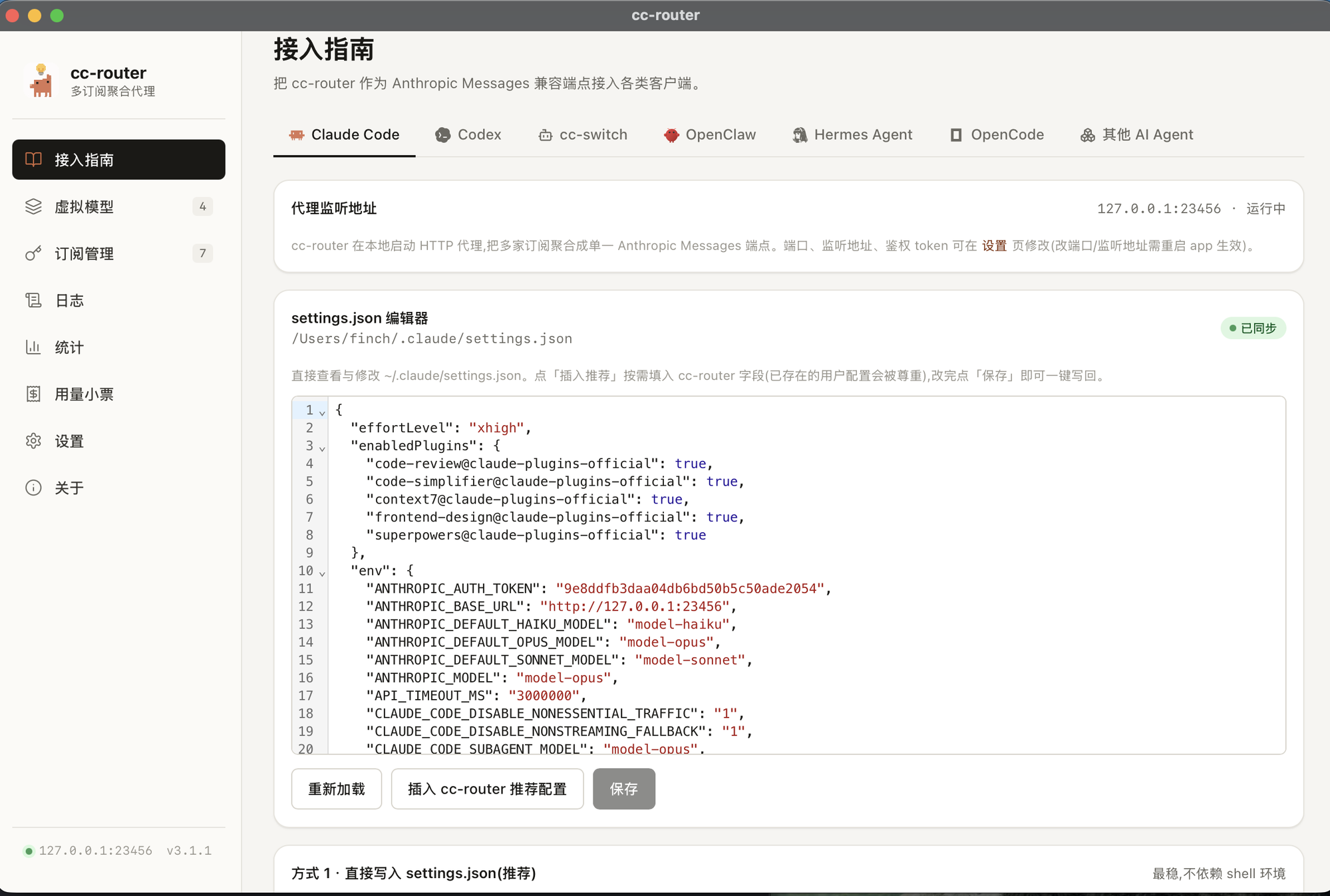Switch to the 其他 AI Agent tab
This screenshot has width=1330, height=896.
1136,135
